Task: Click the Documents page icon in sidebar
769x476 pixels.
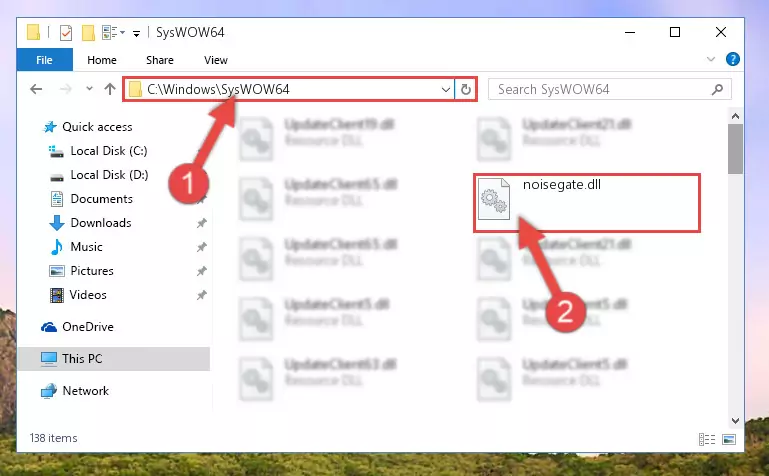Action: (x=57, y=199)
